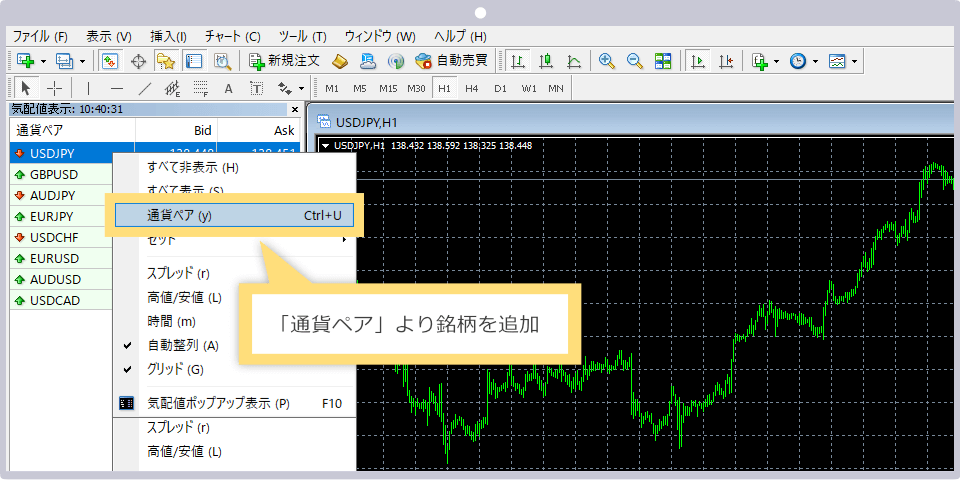
Task: Show the Data Window via the target icon
Action: 139,61
